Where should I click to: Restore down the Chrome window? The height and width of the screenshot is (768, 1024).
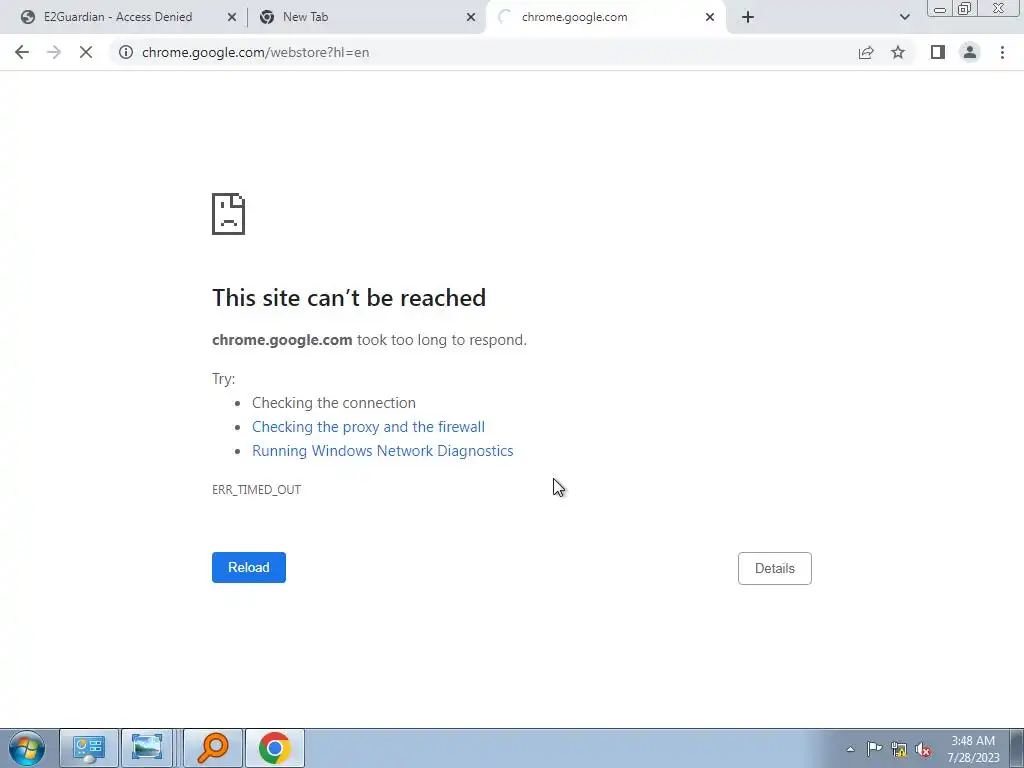(x=964, y=9)
